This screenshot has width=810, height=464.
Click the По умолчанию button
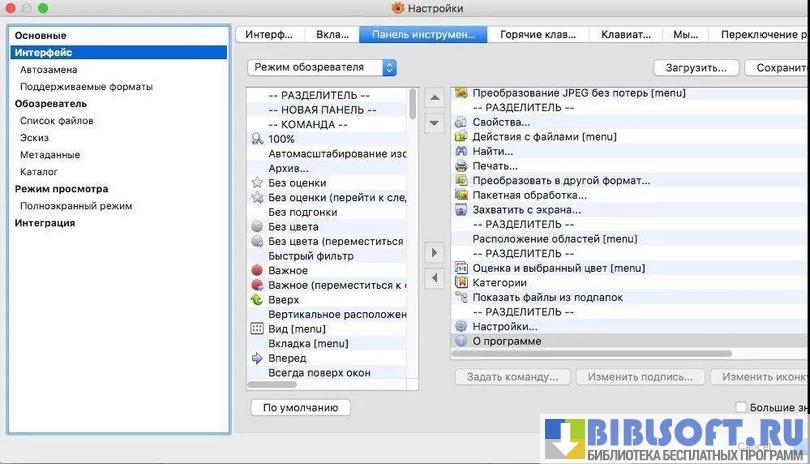[300, 408]
